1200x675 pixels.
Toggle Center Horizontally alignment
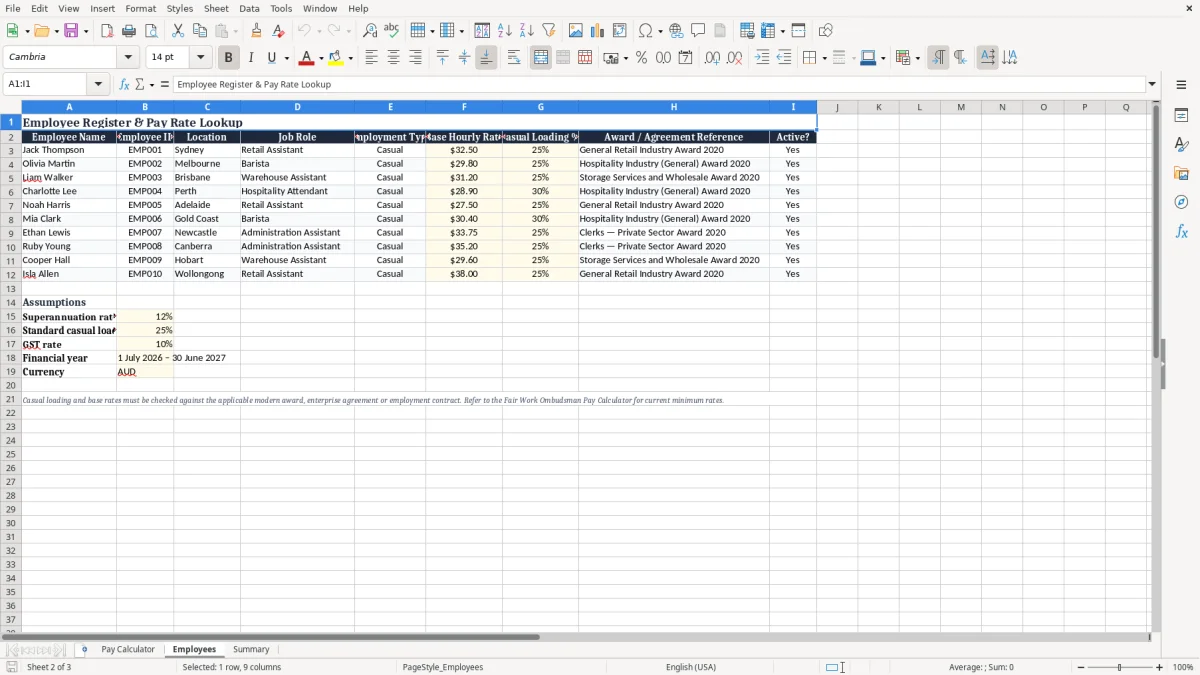tap(393, 58)
